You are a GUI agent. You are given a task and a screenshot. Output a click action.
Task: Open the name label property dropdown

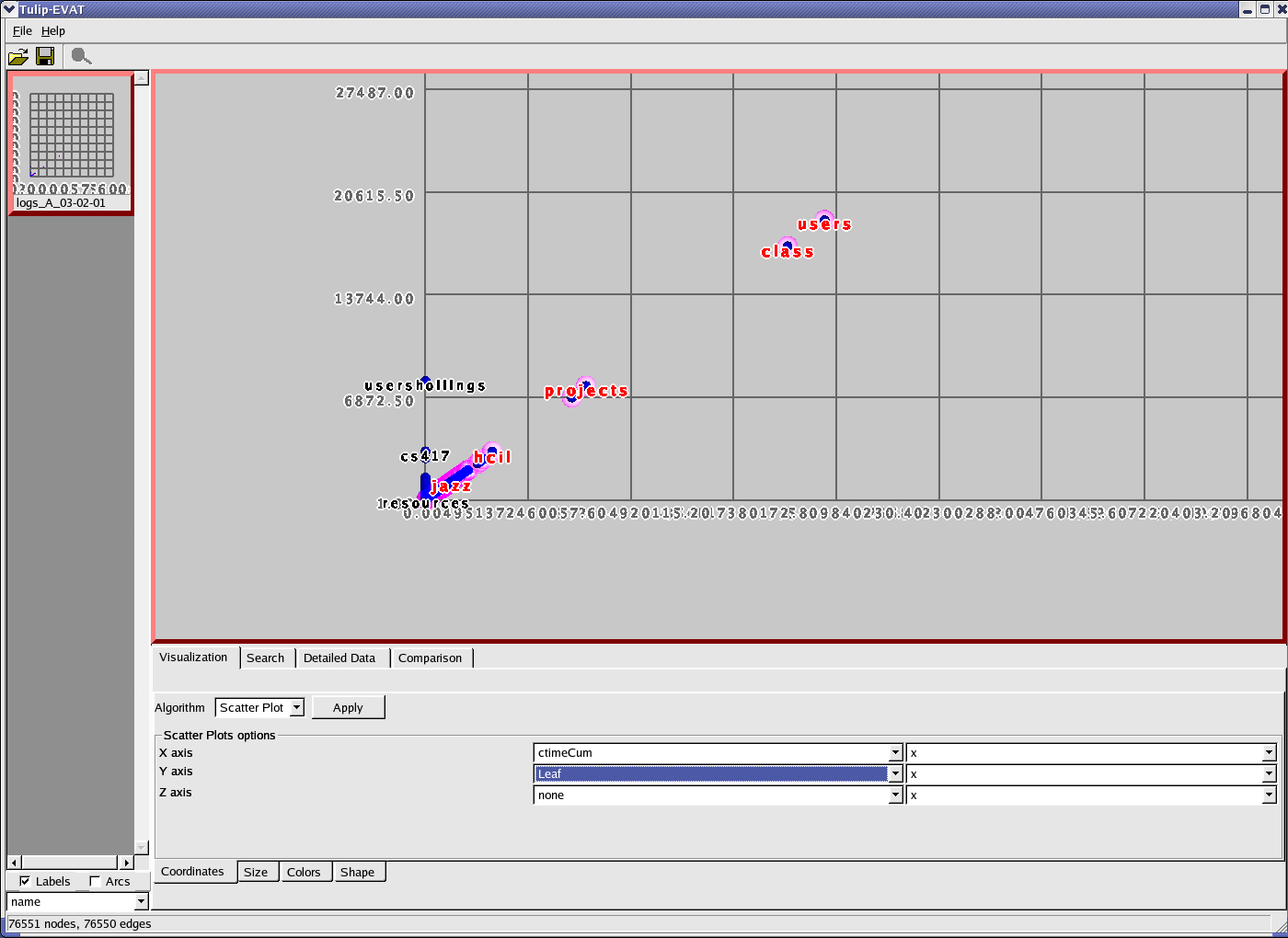click(x=141, y=902)
